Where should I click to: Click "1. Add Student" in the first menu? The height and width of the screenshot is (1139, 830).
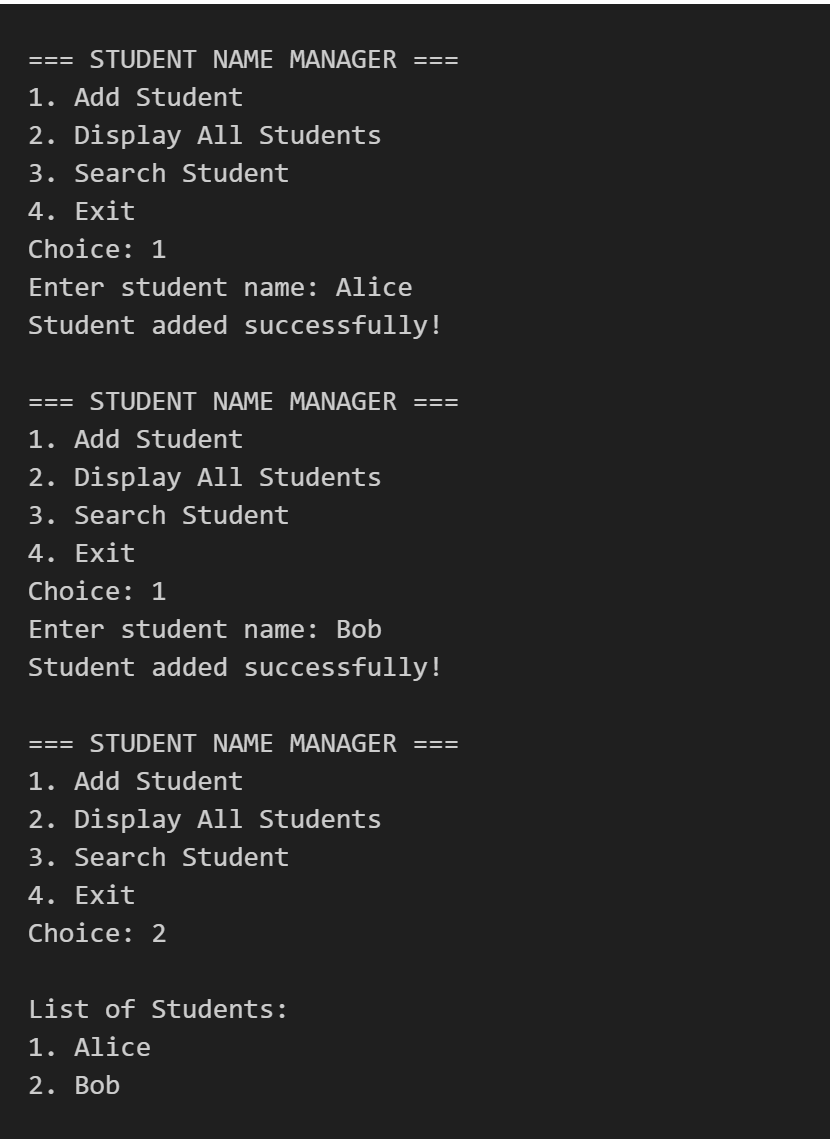pos(135,98)
